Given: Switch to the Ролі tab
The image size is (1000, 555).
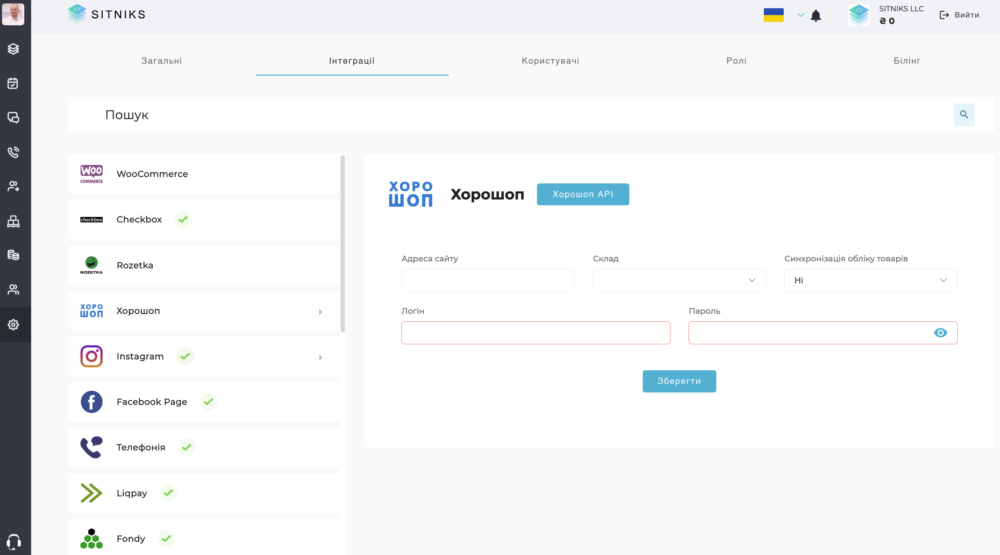Looking at the screenshot, I should [736, 61].
